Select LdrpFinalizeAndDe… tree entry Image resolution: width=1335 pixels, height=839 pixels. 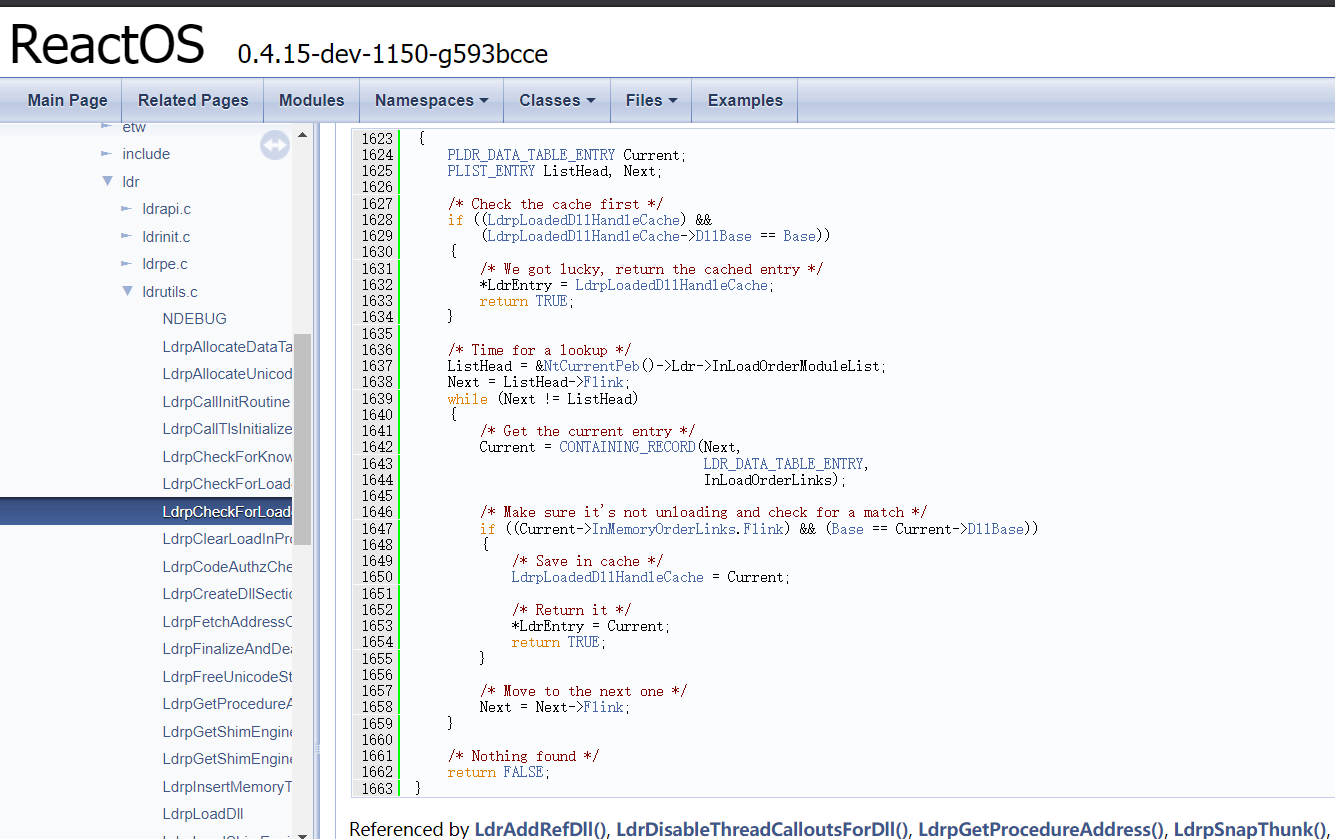coord(227,649)
